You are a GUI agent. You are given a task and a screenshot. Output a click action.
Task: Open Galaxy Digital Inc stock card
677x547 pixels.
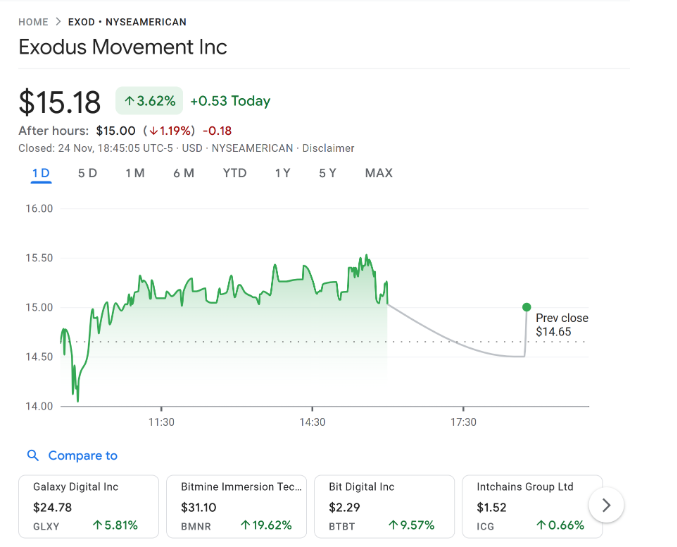point(88,505)
